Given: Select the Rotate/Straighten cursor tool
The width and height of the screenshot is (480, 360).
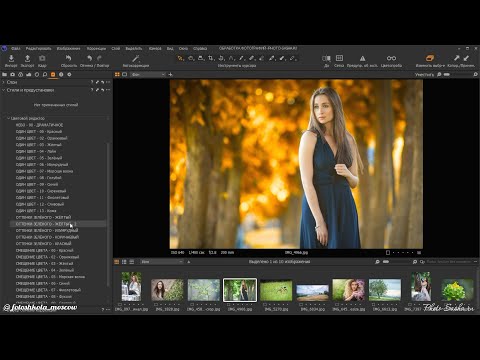Looking at the screenshot, I should [221, 58].
